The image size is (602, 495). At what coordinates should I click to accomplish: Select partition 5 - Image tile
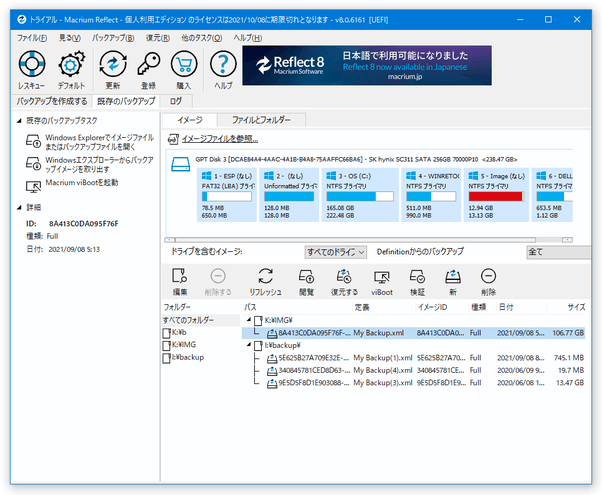(496, 195)
